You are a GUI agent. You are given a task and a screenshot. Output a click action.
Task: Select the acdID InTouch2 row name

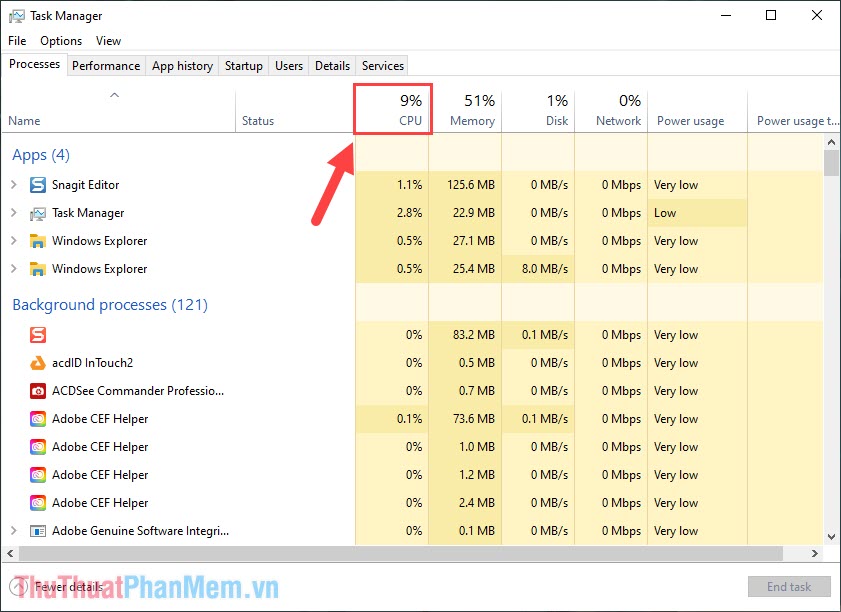(x=92, y=363)
